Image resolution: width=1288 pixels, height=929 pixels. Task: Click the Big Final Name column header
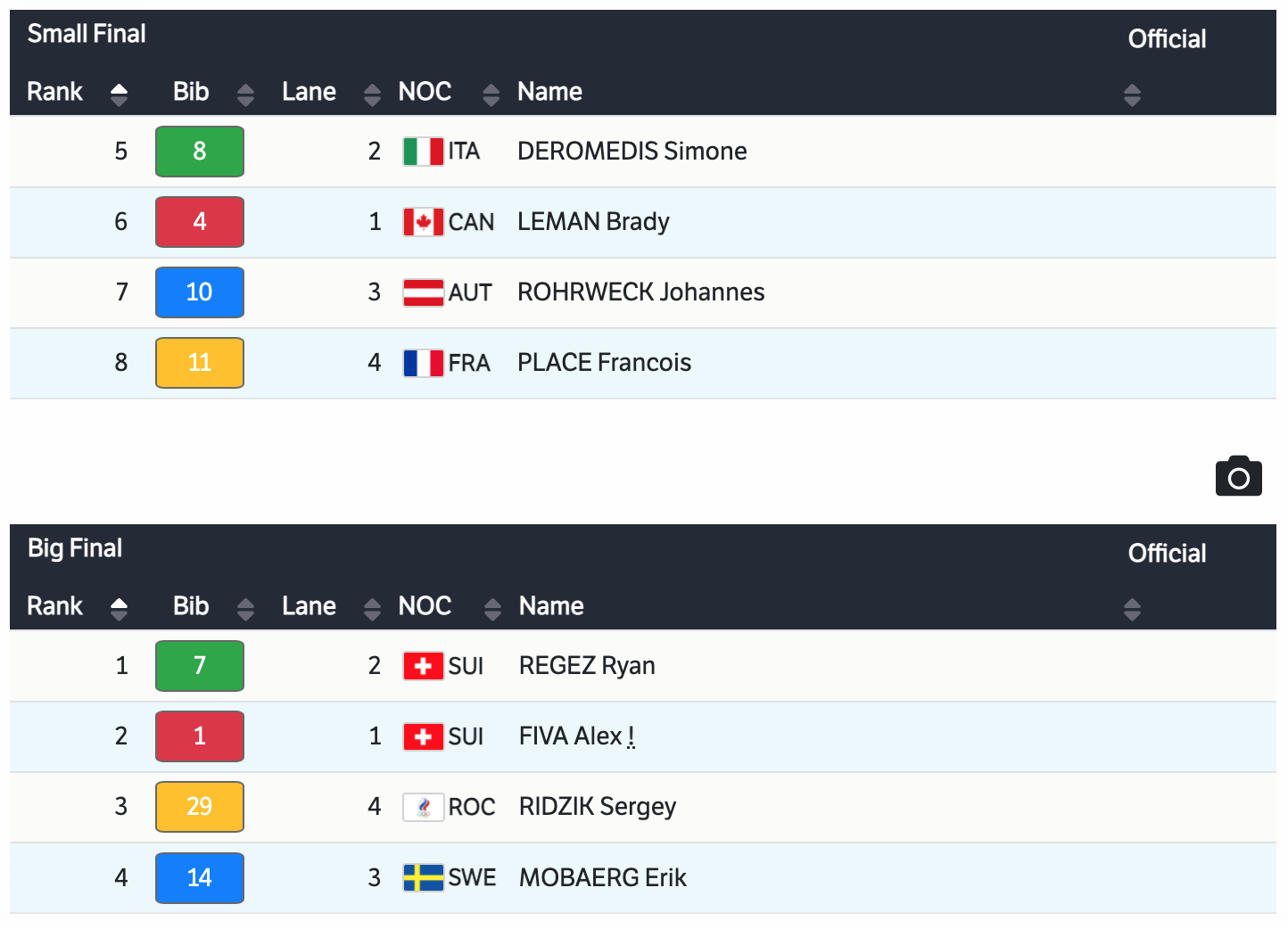(x=551, y=606)
